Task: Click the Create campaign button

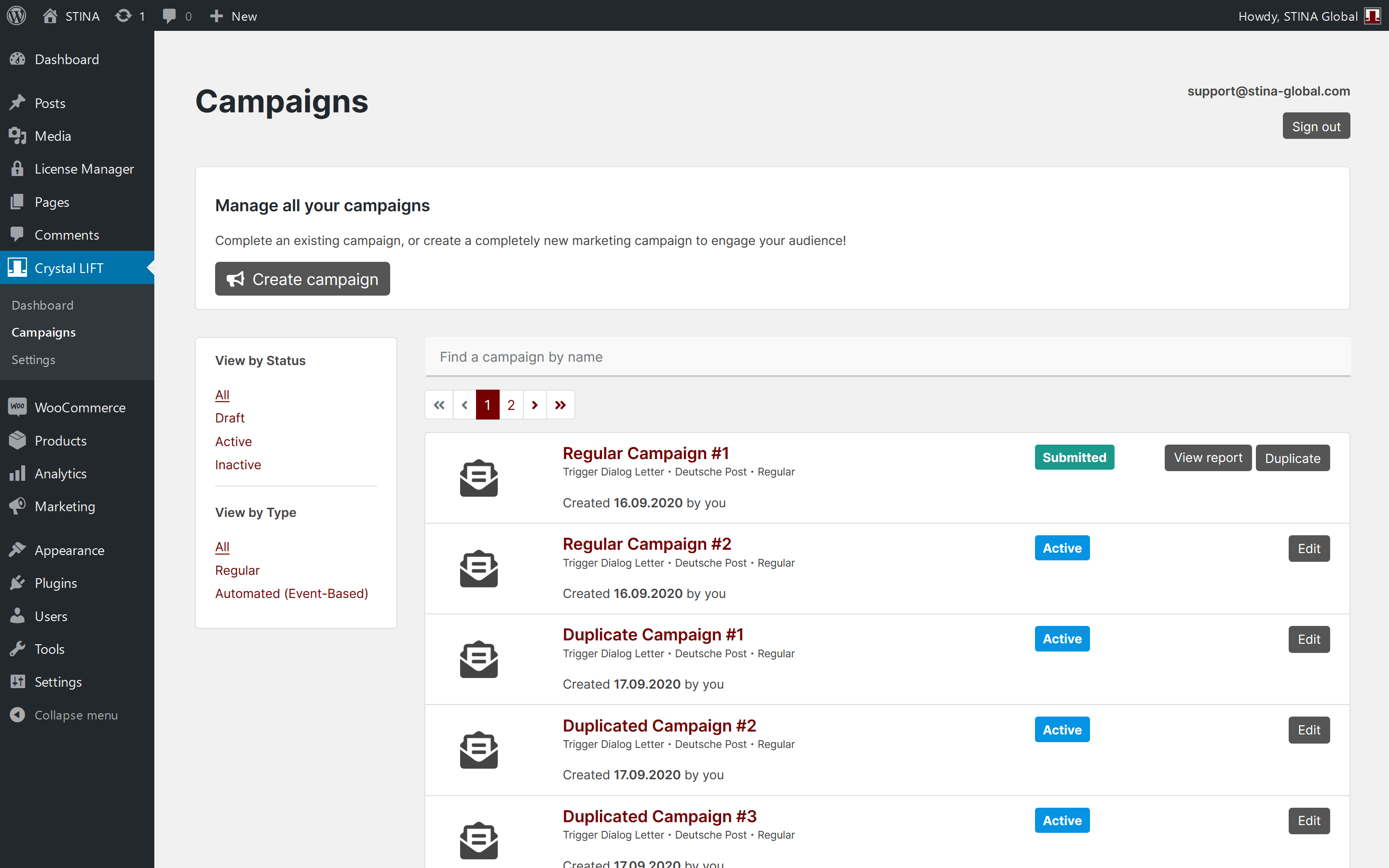Action: tap(302, 279)
